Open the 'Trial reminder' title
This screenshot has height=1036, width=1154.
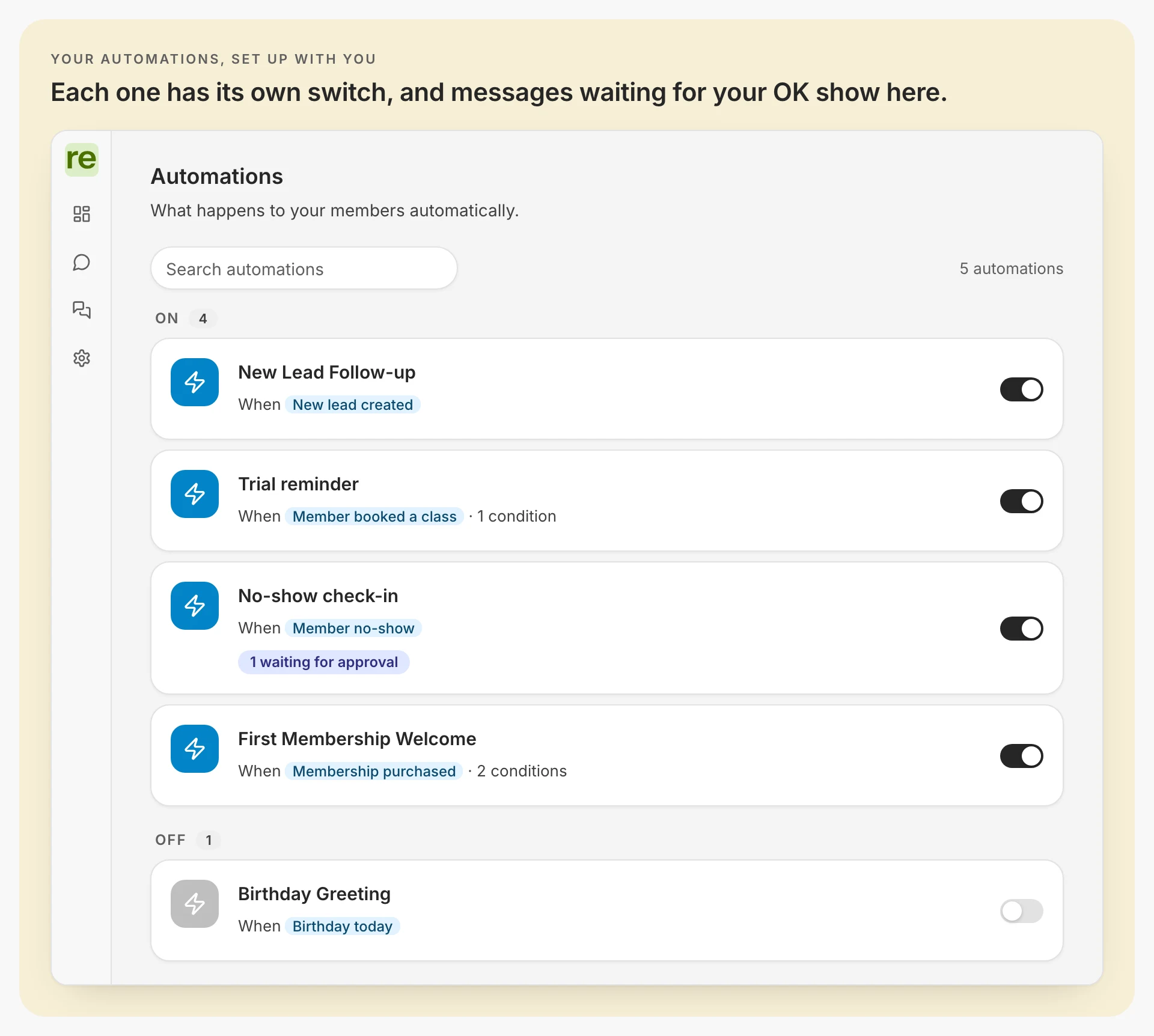pyautogui.click(x=299, y=484)
